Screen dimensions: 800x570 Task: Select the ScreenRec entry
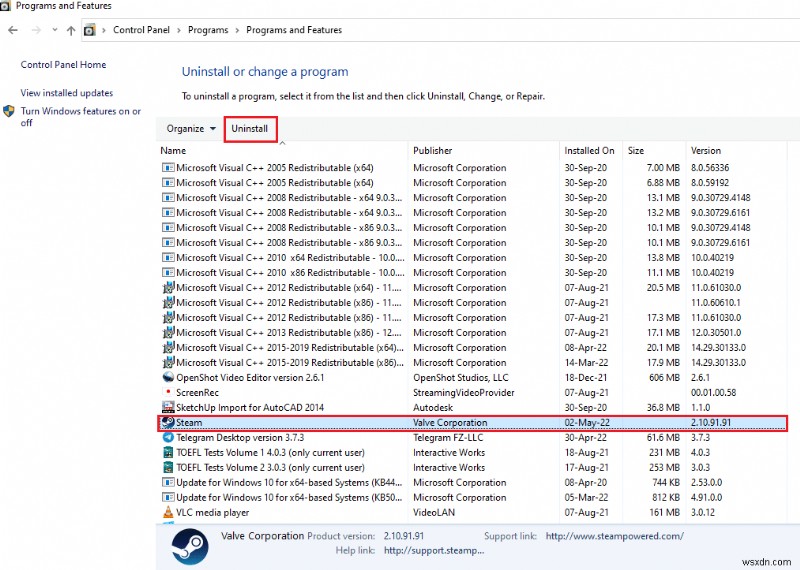(x=197, y=393)
